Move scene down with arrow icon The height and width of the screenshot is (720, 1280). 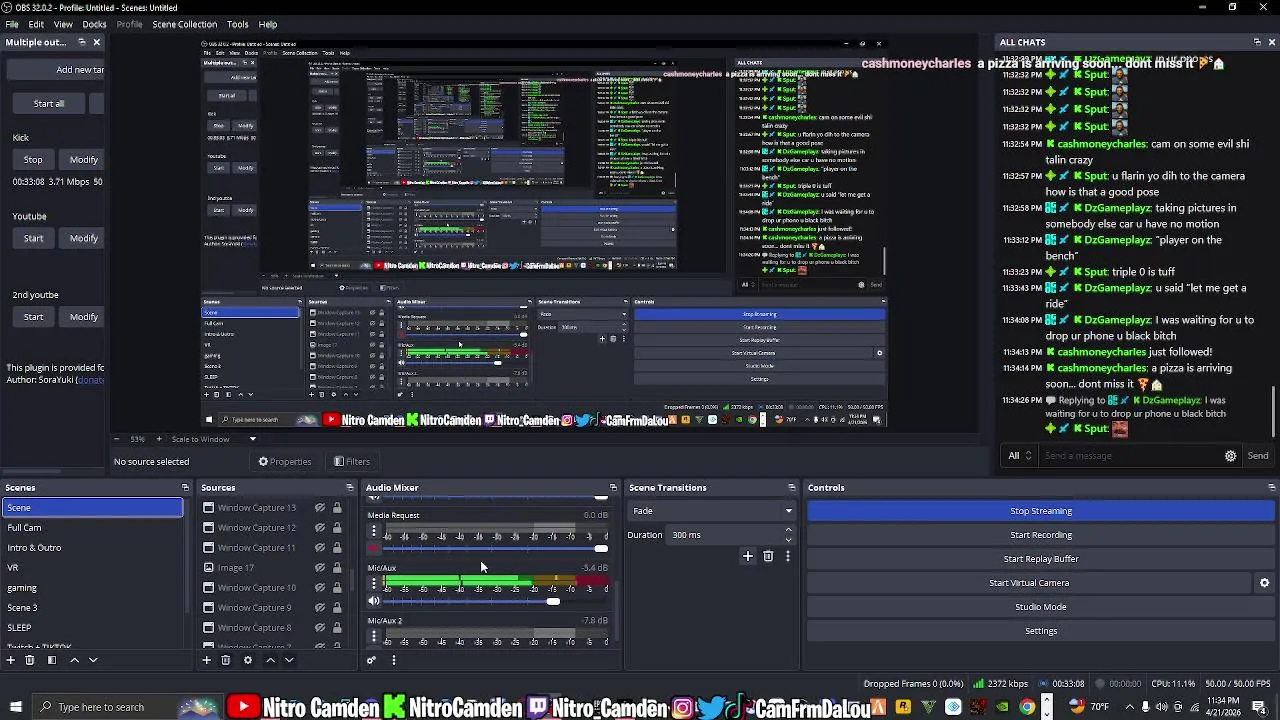pyautogui.click(x=93, y=660)
